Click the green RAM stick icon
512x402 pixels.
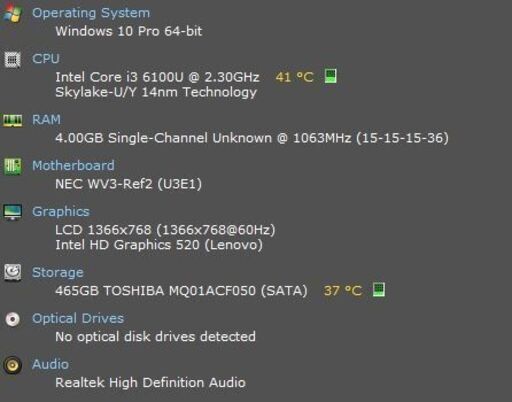click(13, 120)
